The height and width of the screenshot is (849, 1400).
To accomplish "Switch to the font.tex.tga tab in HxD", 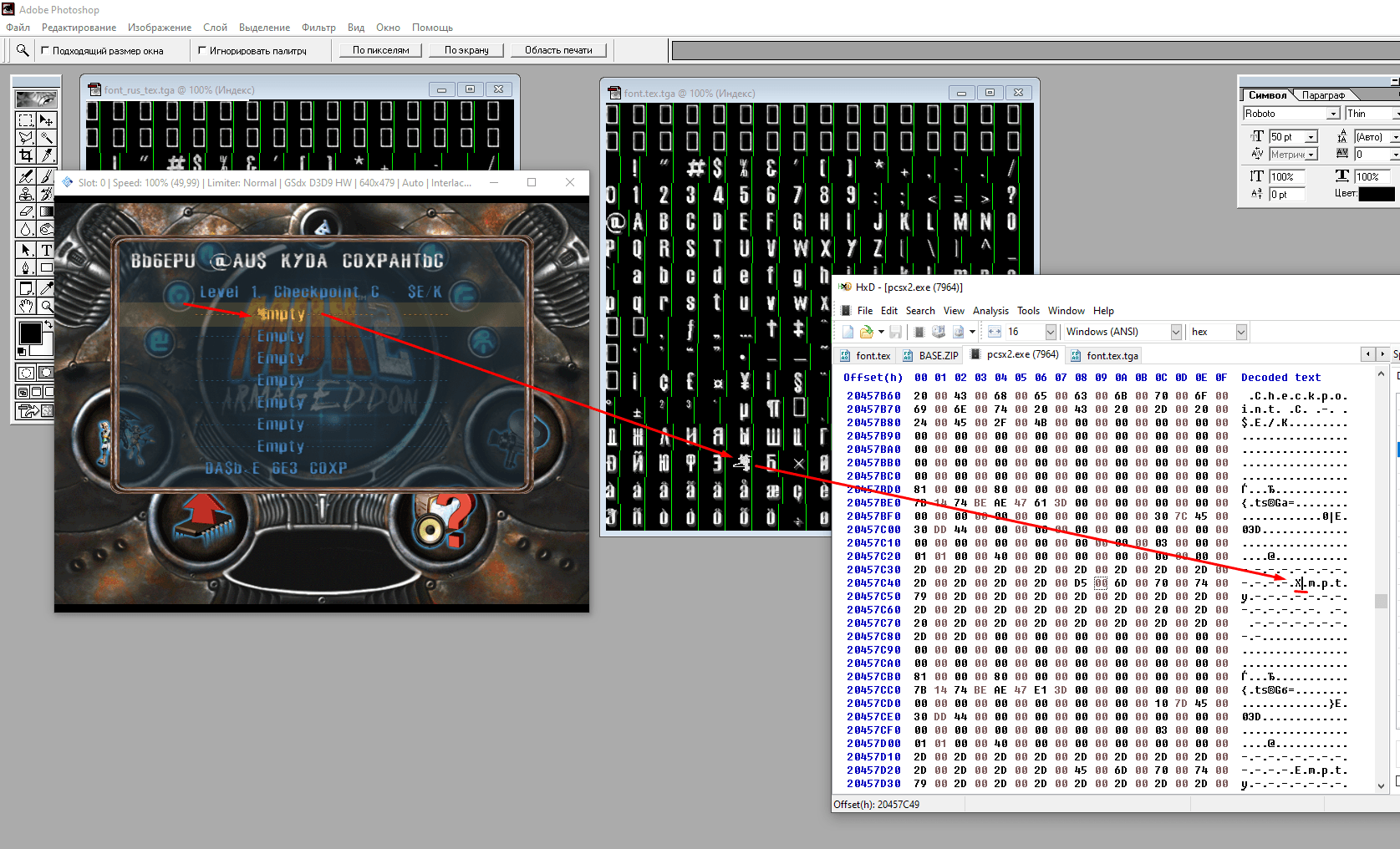I will pos(1104,356).
